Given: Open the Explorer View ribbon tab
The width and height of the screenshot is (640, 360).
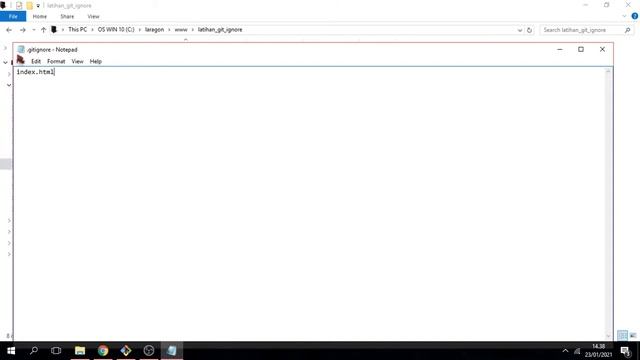Looking at the screenshot, I should click(x=93, y=16).
